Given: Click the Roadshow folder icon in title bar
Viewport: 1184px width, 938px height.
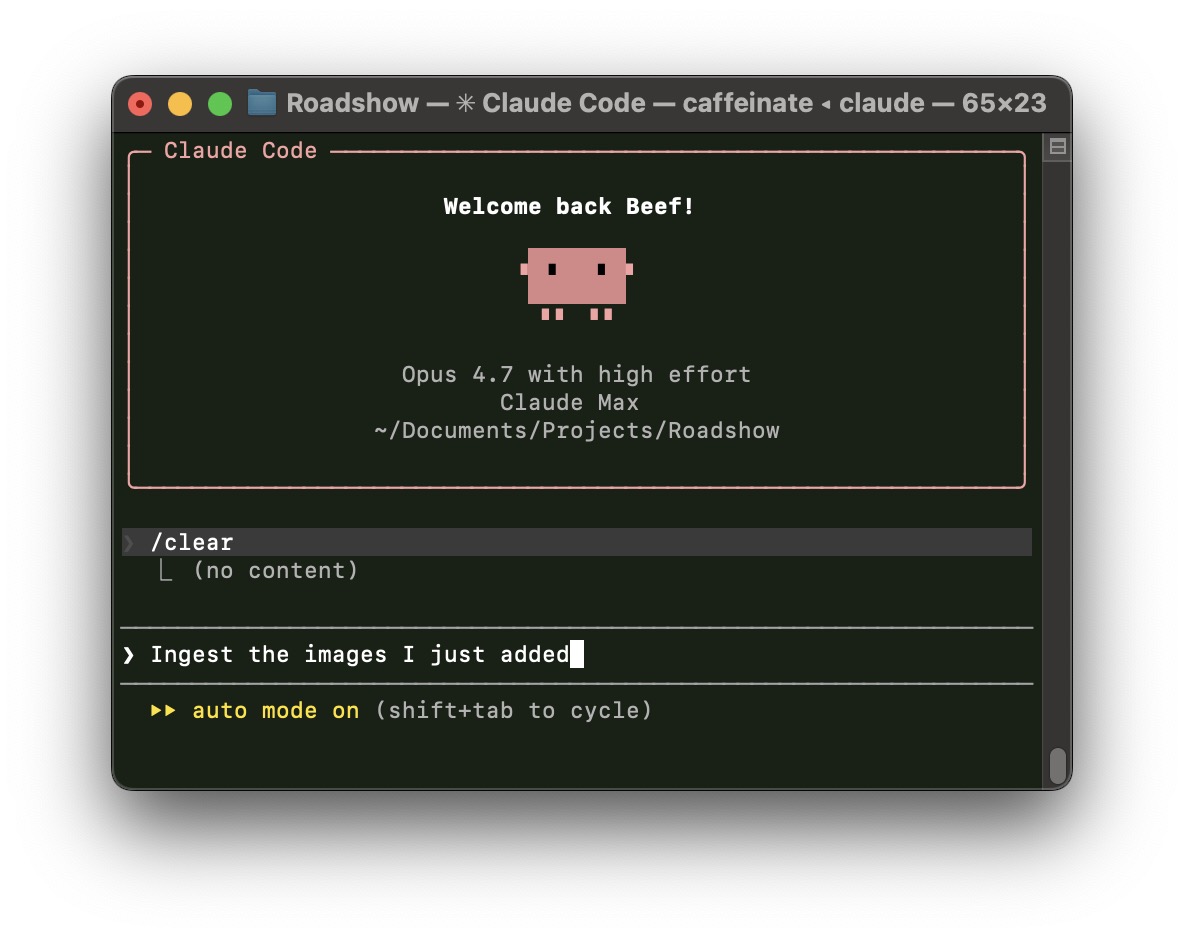Looking at the screenshot, I should click(x=262, y=103).
